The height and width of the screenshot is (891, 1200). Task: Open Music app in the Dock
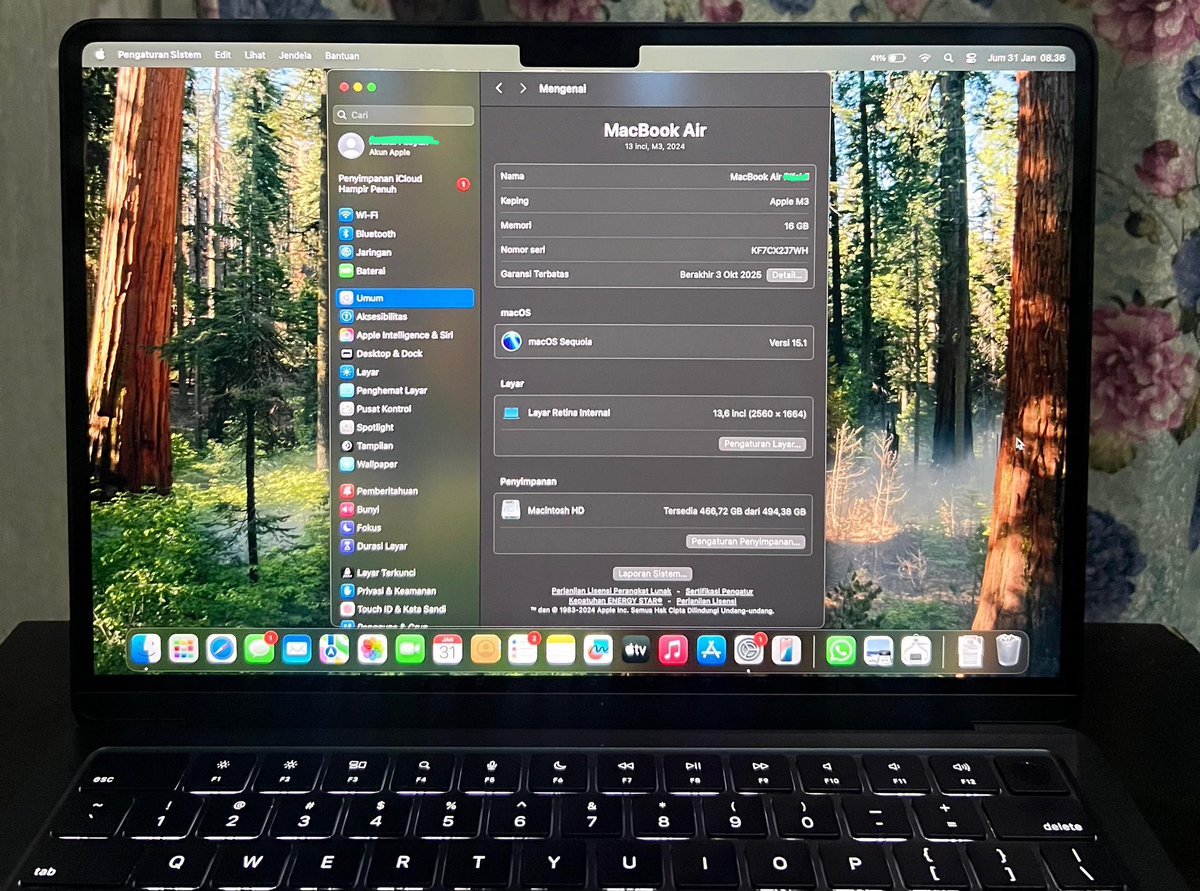pos(673,651)
